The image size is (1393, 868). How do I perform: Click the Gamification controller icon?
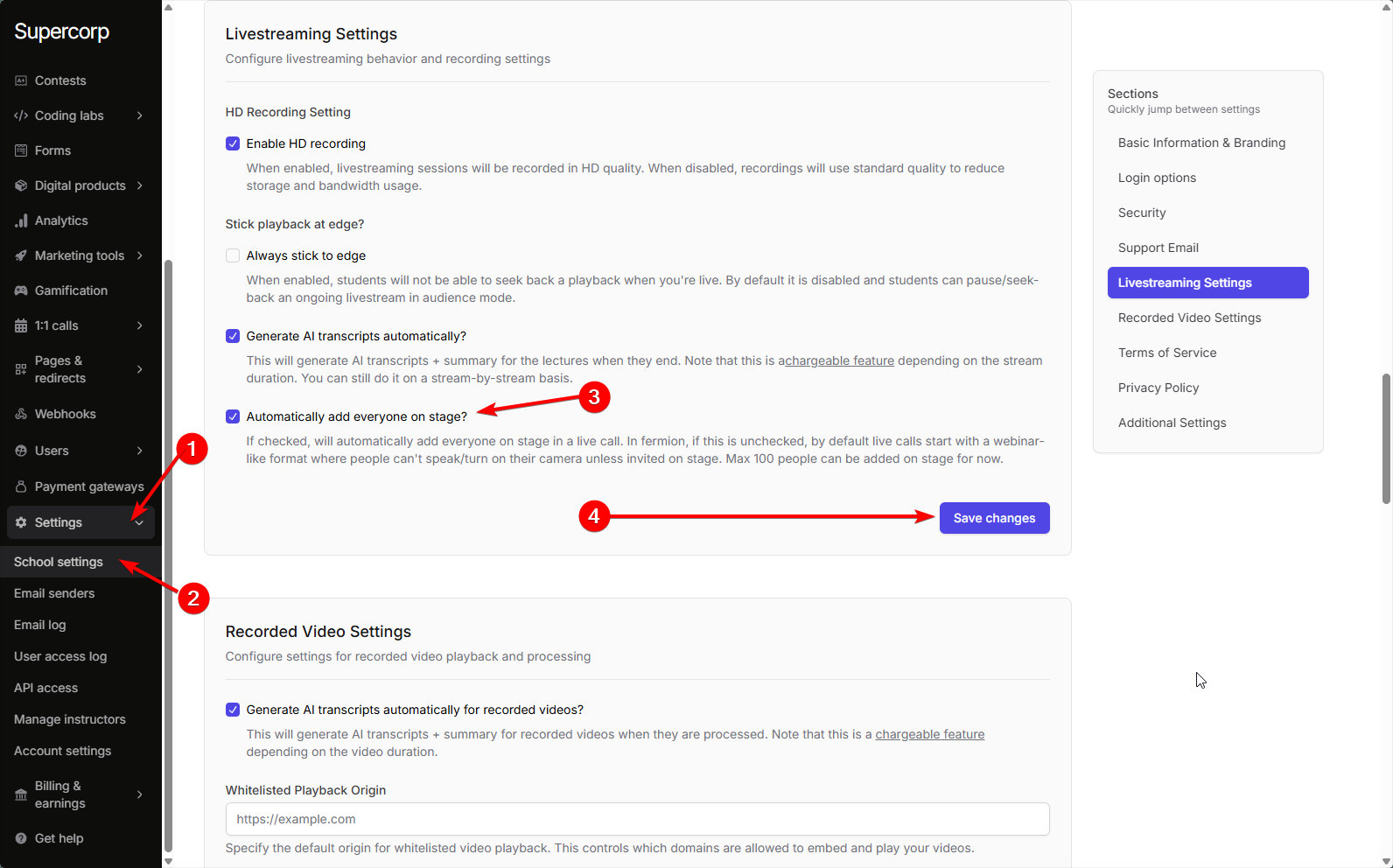(21, 290)
